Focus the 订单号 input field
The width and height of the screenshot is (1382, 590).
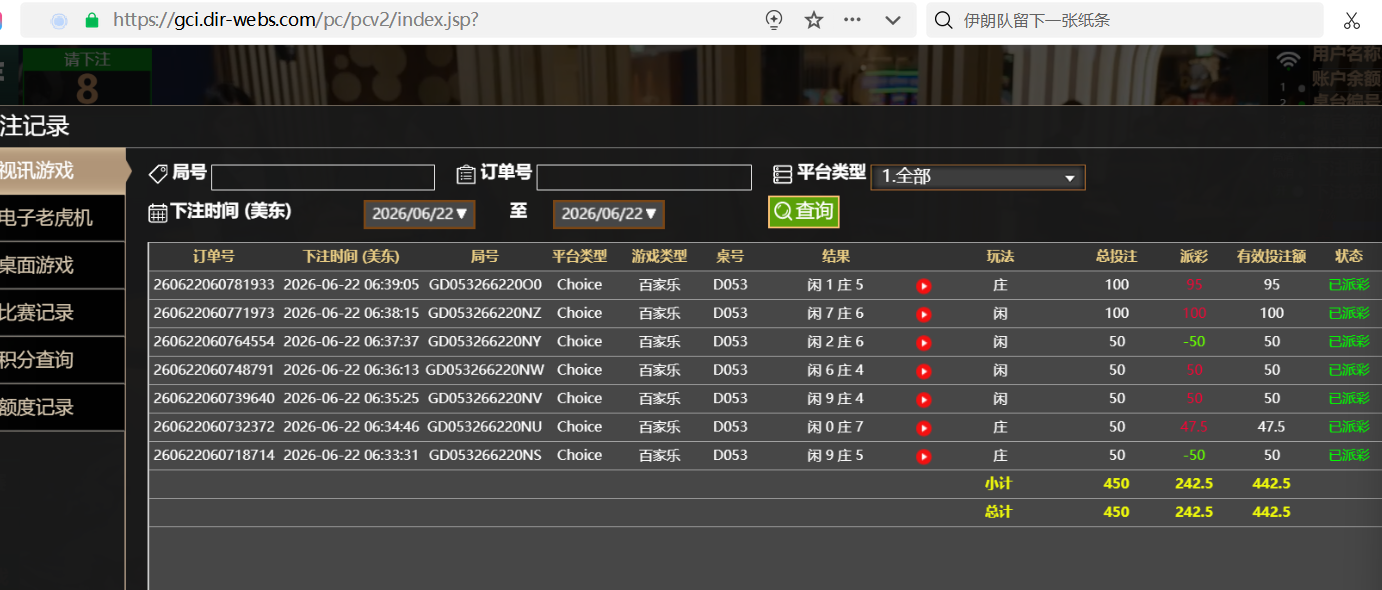644,177
